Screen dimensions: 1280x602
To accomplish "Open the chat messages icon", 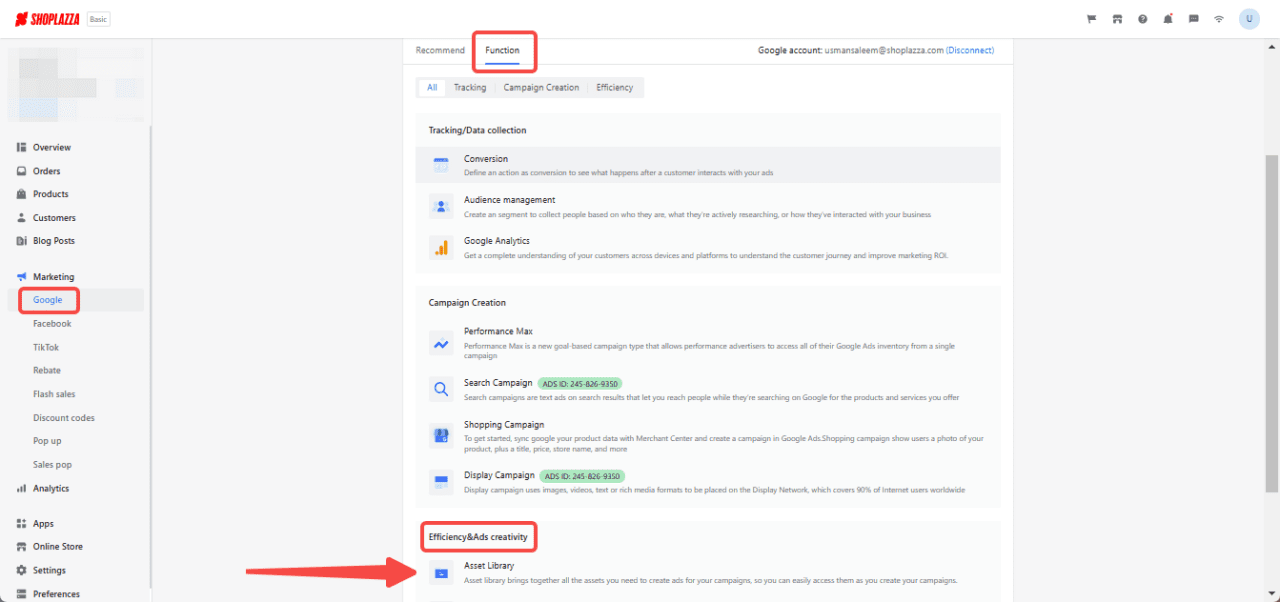I will tap(1194, 19).
